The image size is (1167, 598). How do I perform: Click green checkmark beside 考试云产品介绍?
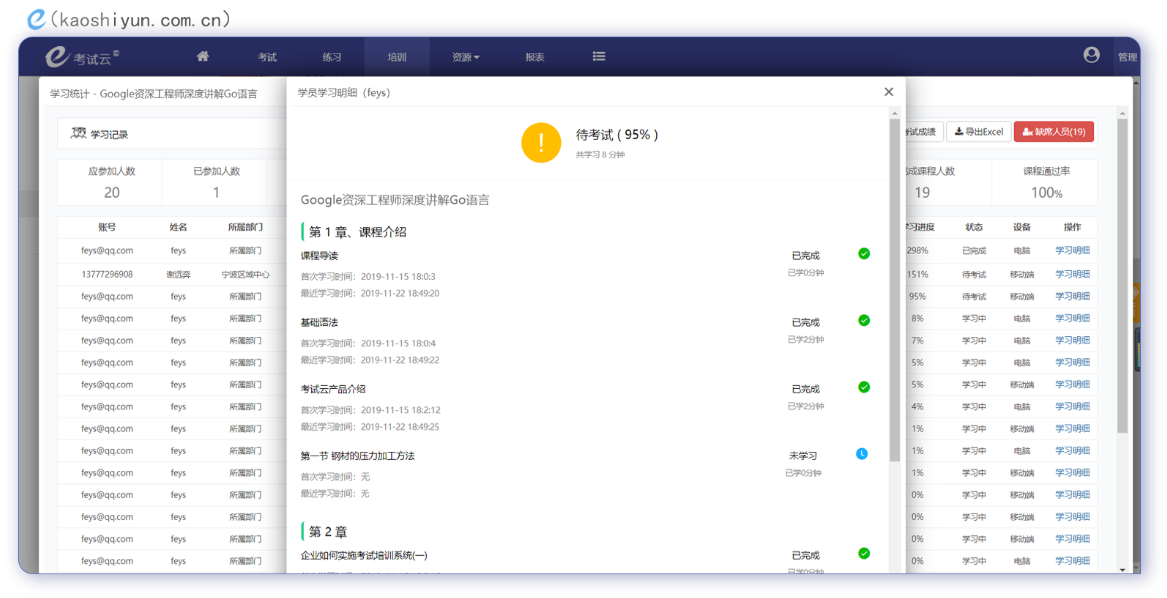[x=864, y=388]
